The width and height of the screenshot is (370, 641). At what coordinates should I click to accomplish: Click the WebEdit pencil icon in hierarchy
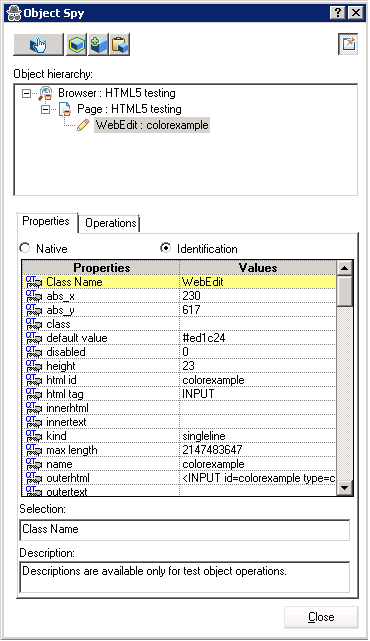[83, 125]
